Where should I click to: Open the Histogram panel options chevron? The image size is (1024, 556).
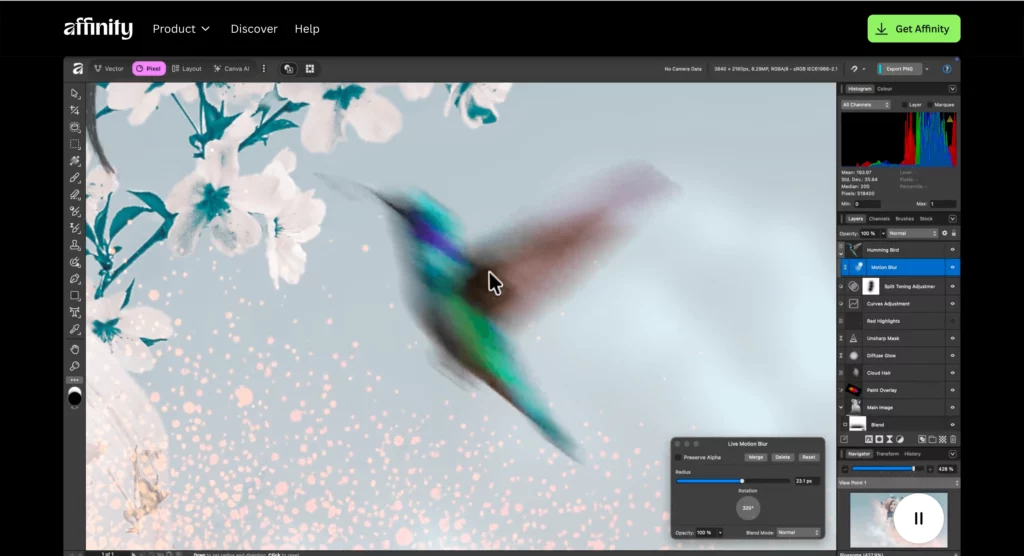(x=952, y=89)
